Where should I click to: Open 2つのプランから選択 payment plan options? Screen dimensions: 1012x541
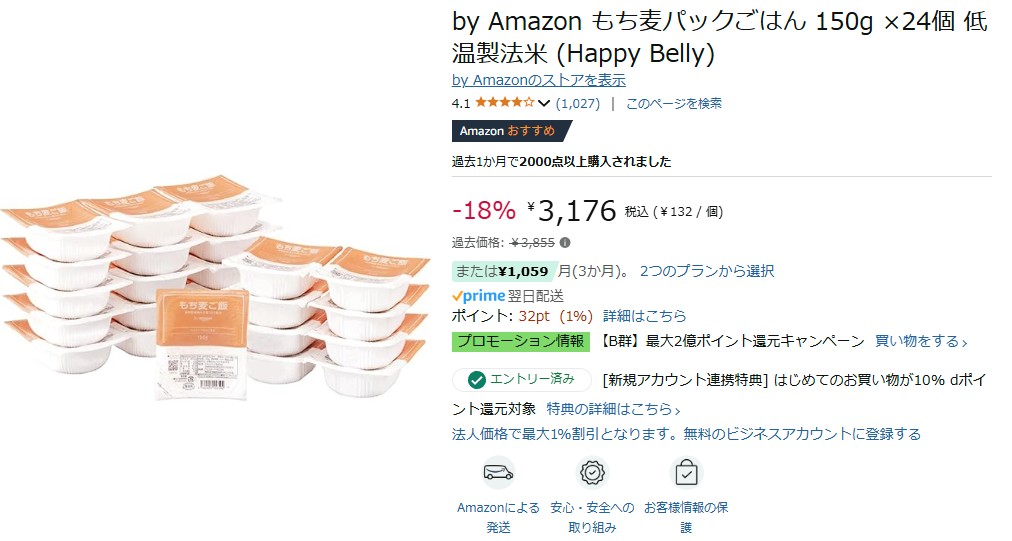click(x=707, y=271)
